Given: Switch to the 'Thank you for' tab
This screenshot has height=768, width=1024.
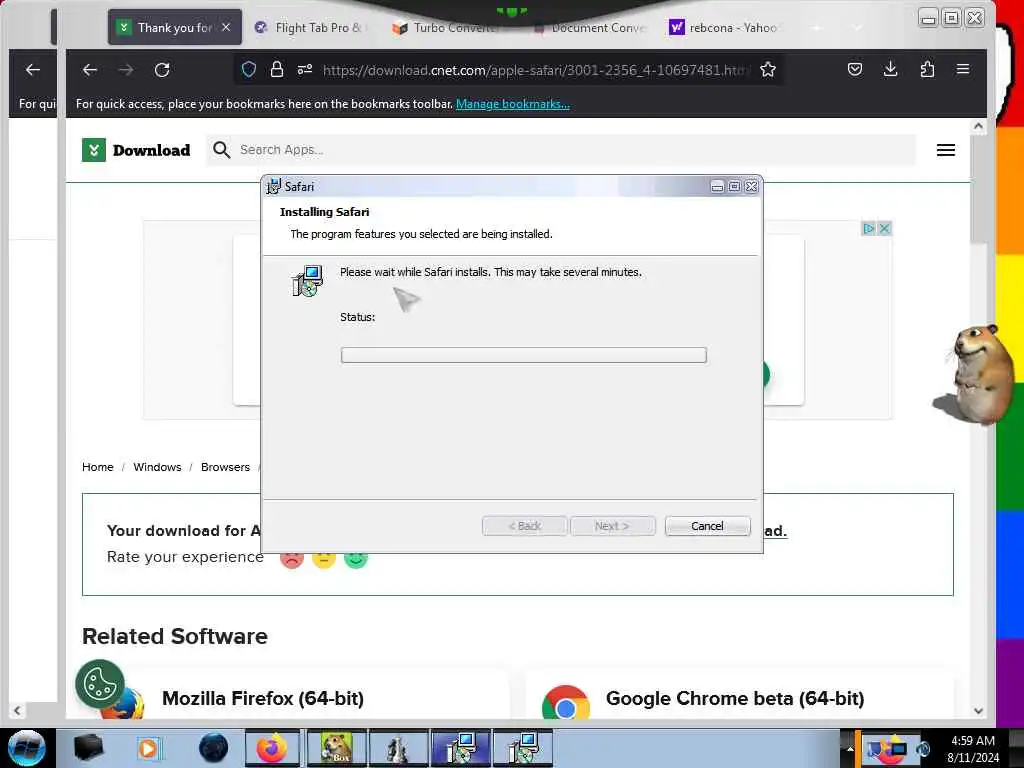Looking at the screenshot, I should [x=174, y=27].
